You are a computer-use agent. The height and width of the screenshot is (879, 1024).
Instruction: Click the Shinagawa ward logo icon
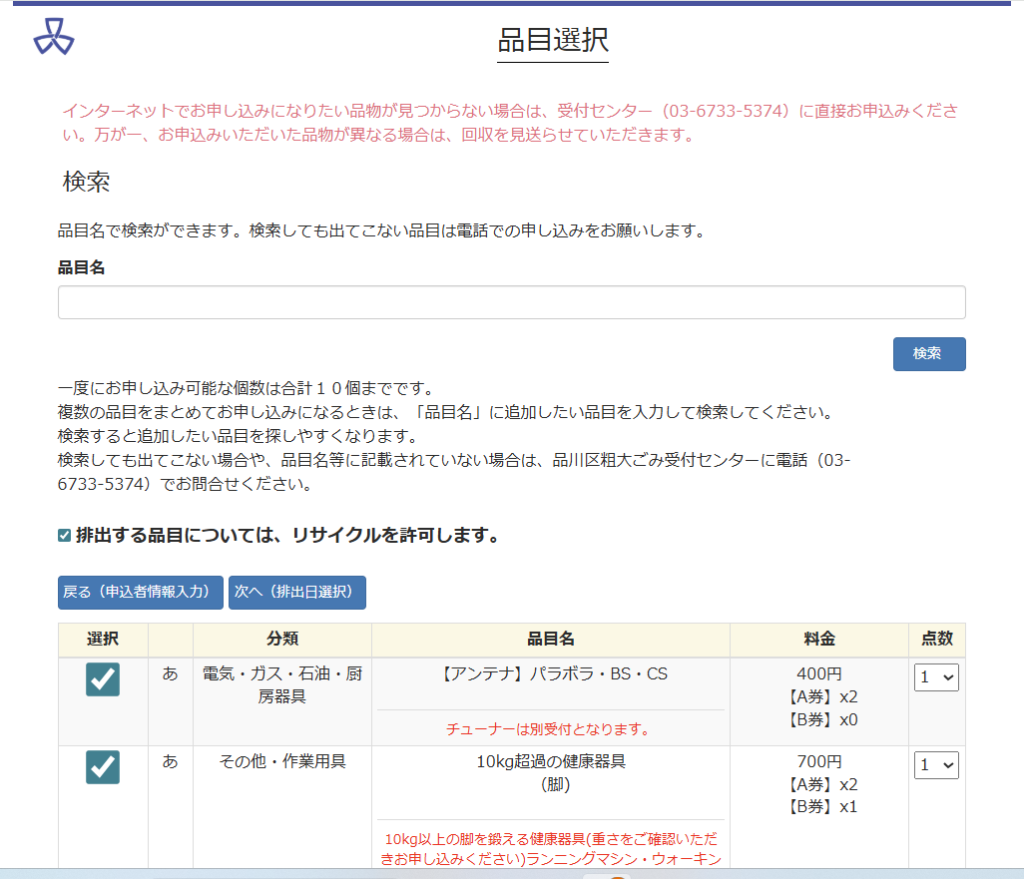(x=54, y=36)
